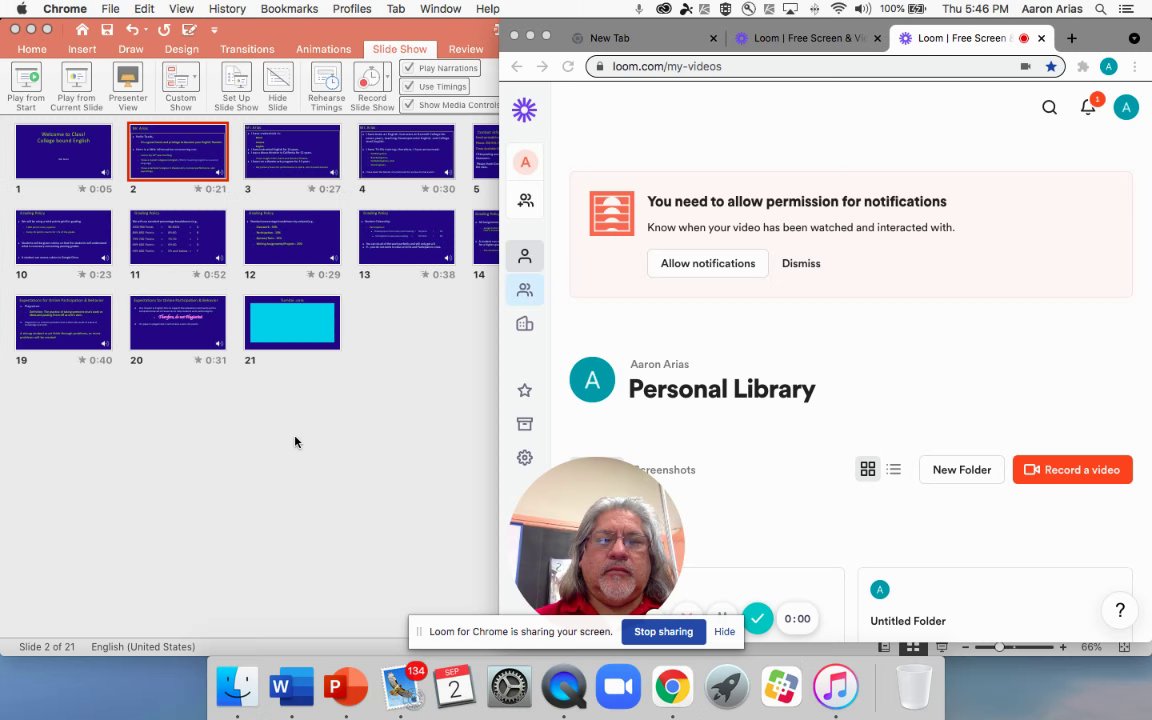Image resolution: width=1152 pixels, height=720 pixels.
Task: Open Loom sidebar star bookmarks
Action: 525,390
